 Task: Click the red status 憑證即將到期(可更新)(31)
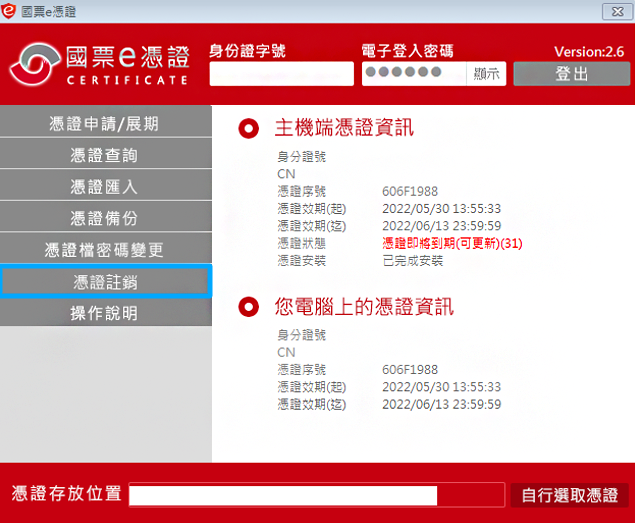(452, 243)
